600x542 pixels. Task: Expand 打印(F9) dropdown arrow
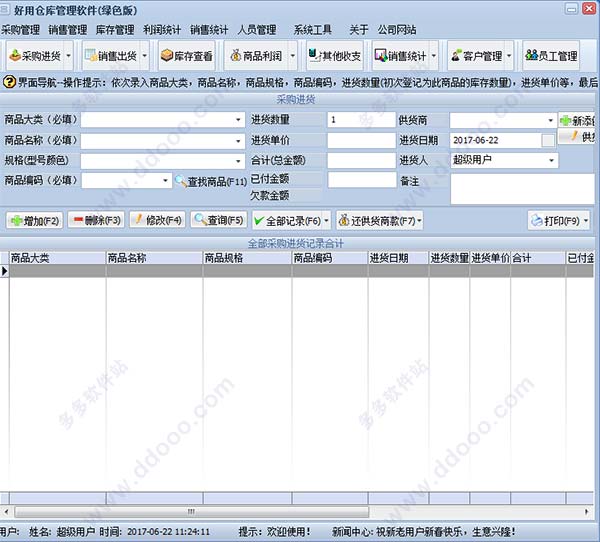click(586, 220)
